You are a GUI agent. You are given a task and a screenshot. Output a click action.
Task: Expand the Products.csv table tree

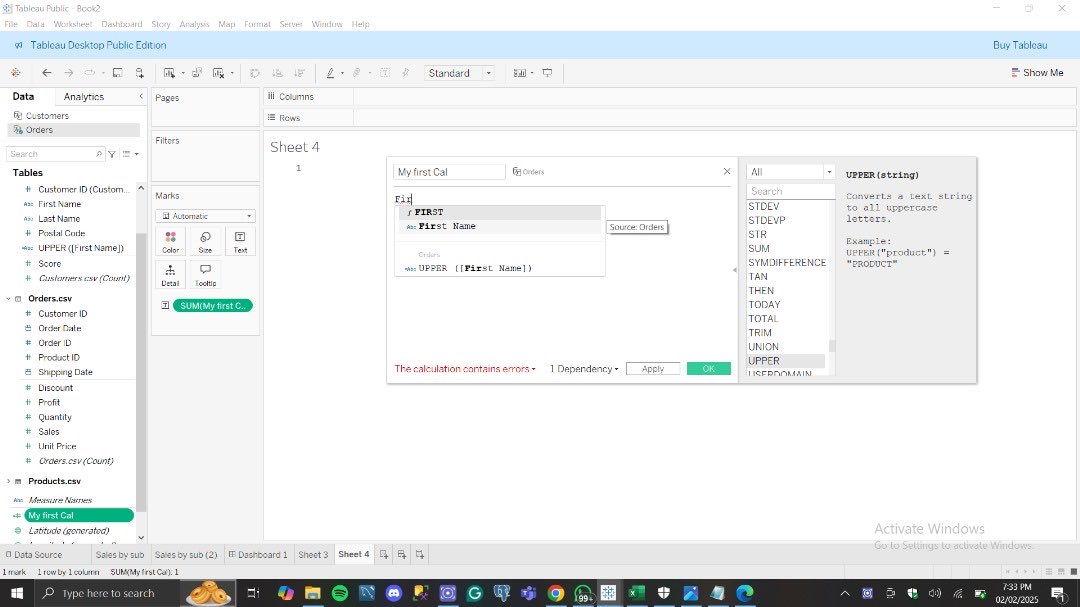pos(8,481)
